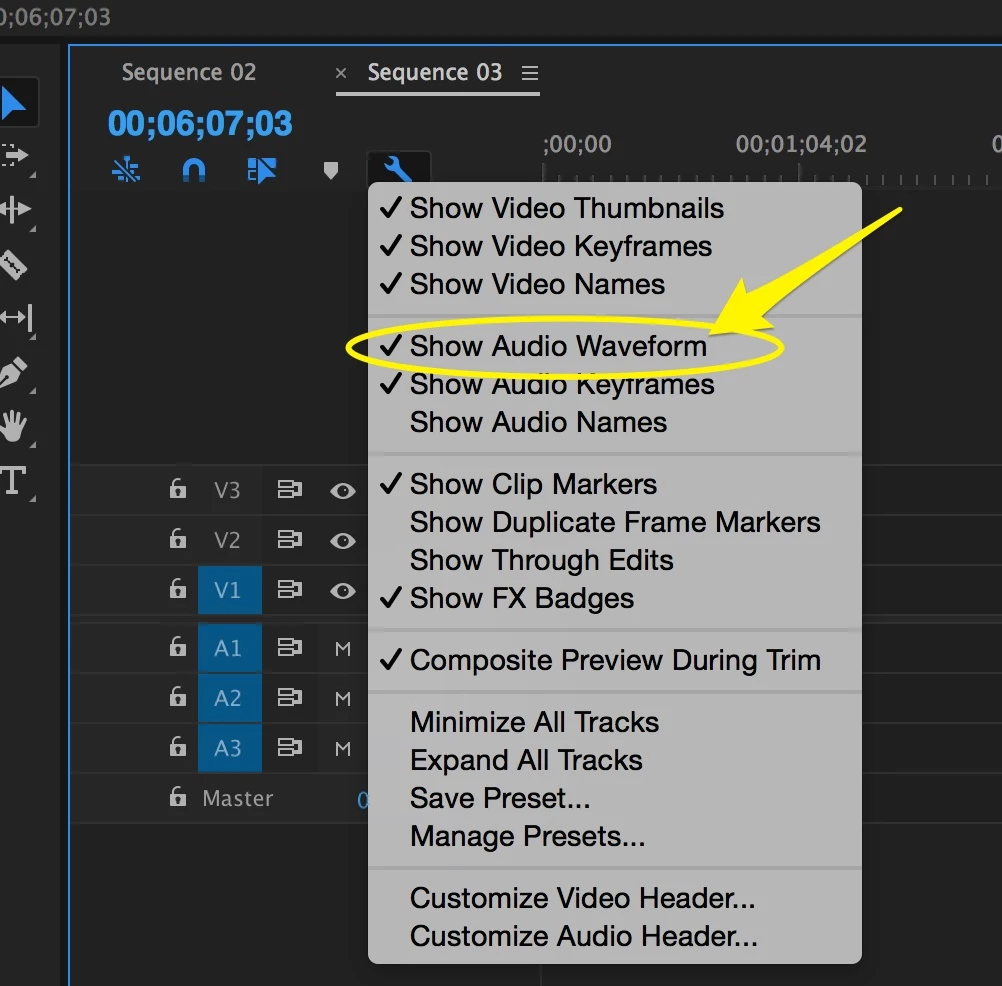The height and width of the screenshot is (986, 1002).
Task: Open Sequence 03 panel menu
Action: [529, 73]
